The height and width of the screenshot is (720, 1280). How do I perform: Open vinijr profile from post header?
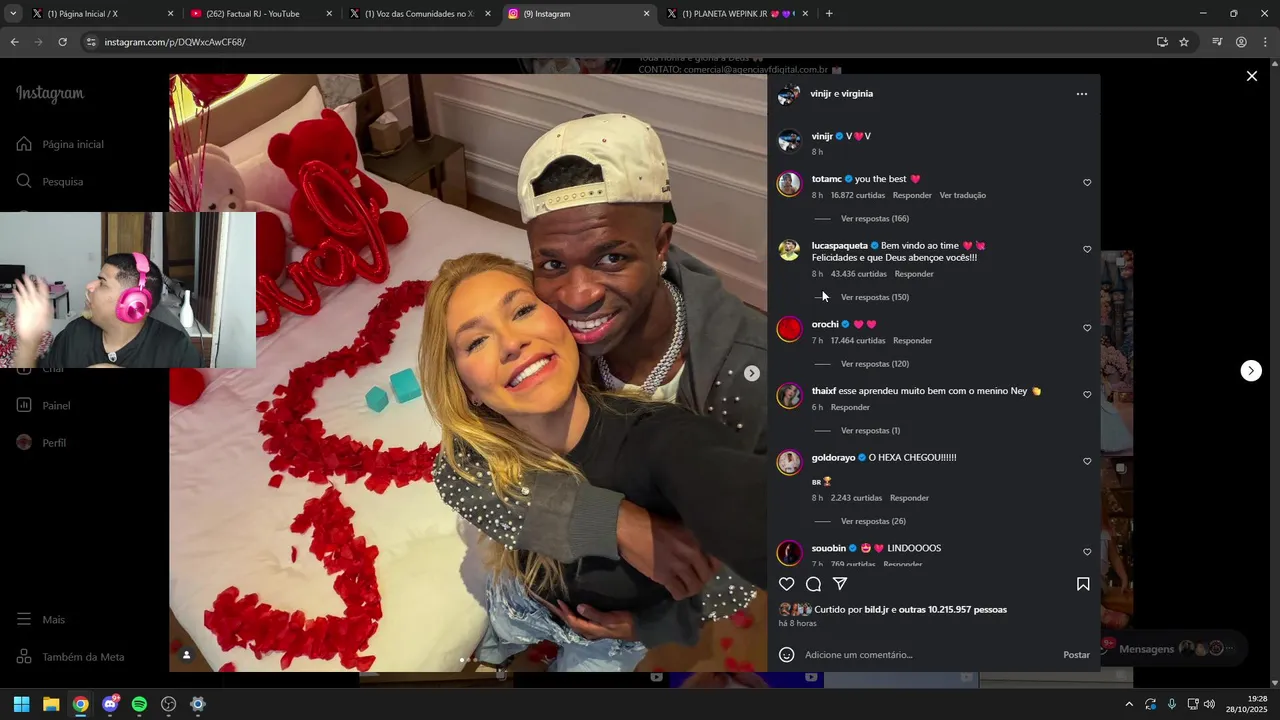click(820, 94)
